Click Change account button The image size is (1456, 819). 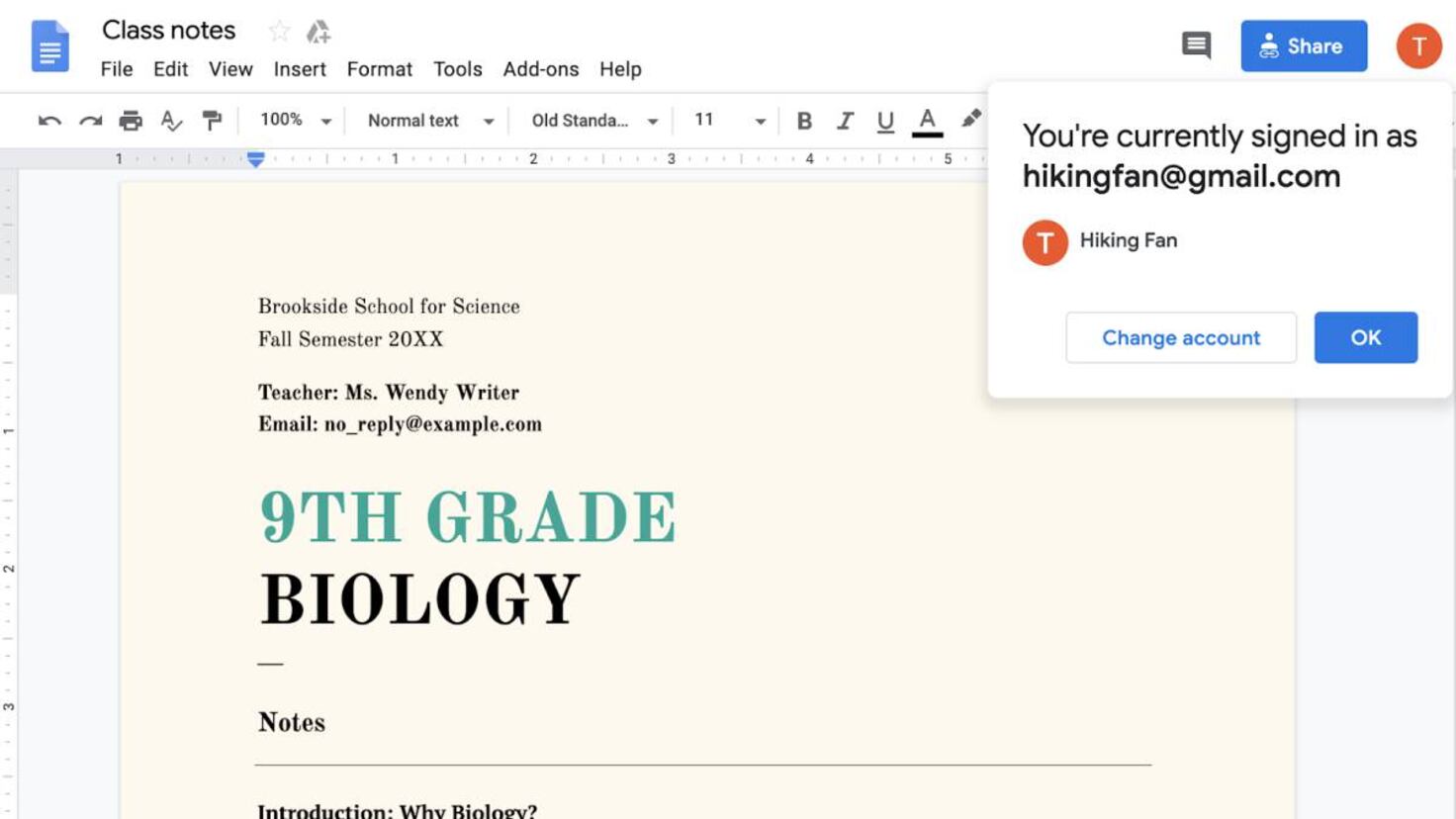1181,337
